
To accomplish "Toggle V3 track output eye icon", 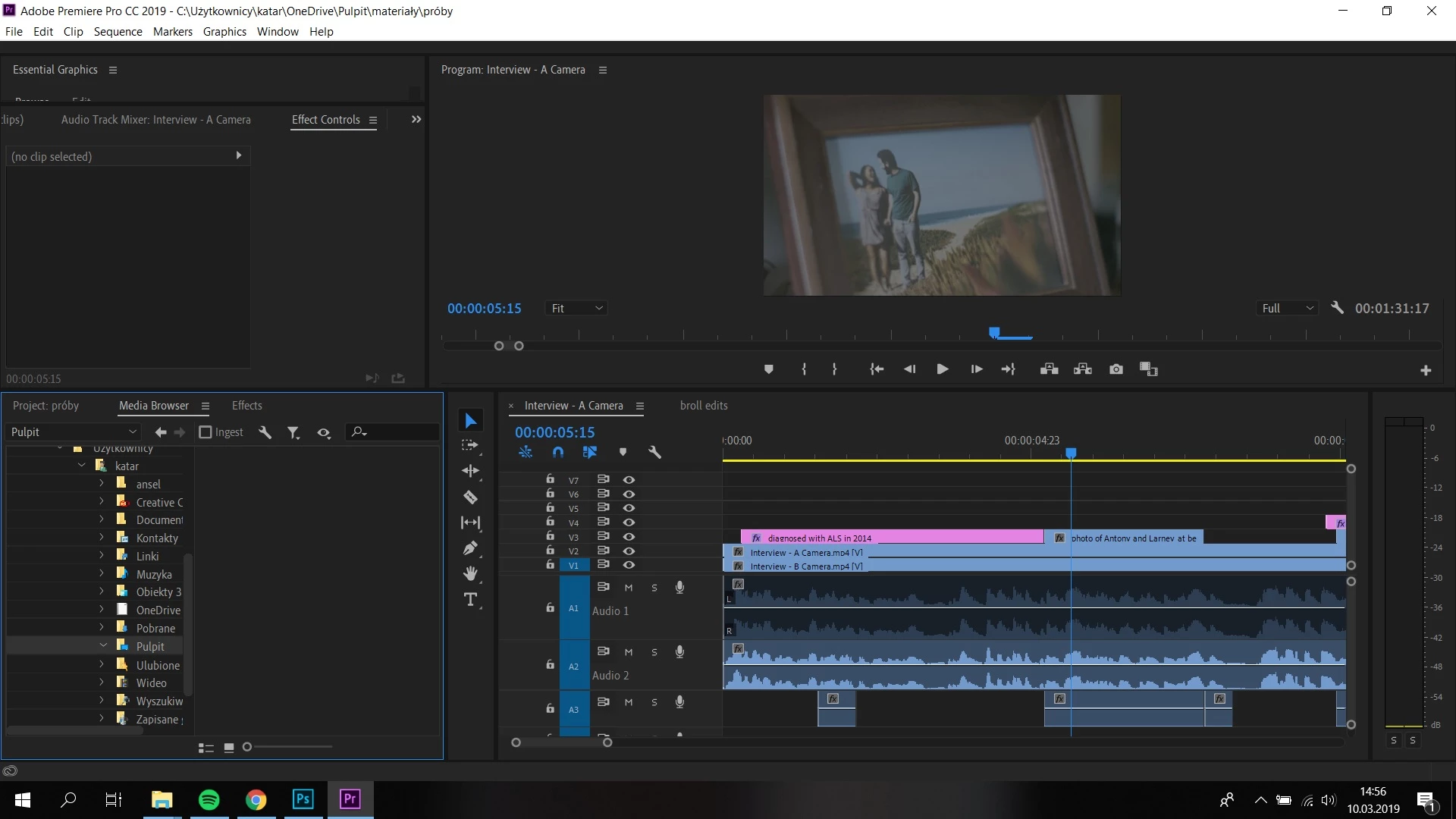I will pos(629,537).
